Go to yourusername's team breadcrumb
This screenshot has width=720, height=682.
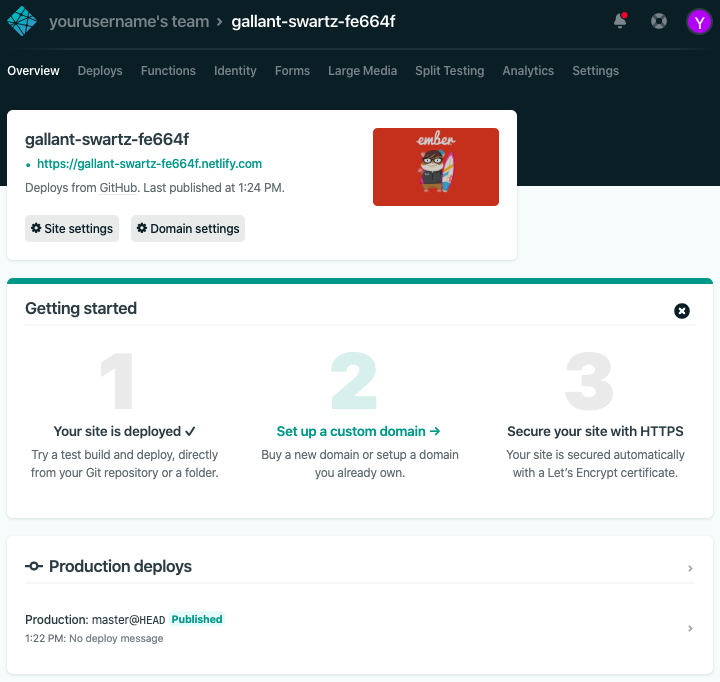129,21
